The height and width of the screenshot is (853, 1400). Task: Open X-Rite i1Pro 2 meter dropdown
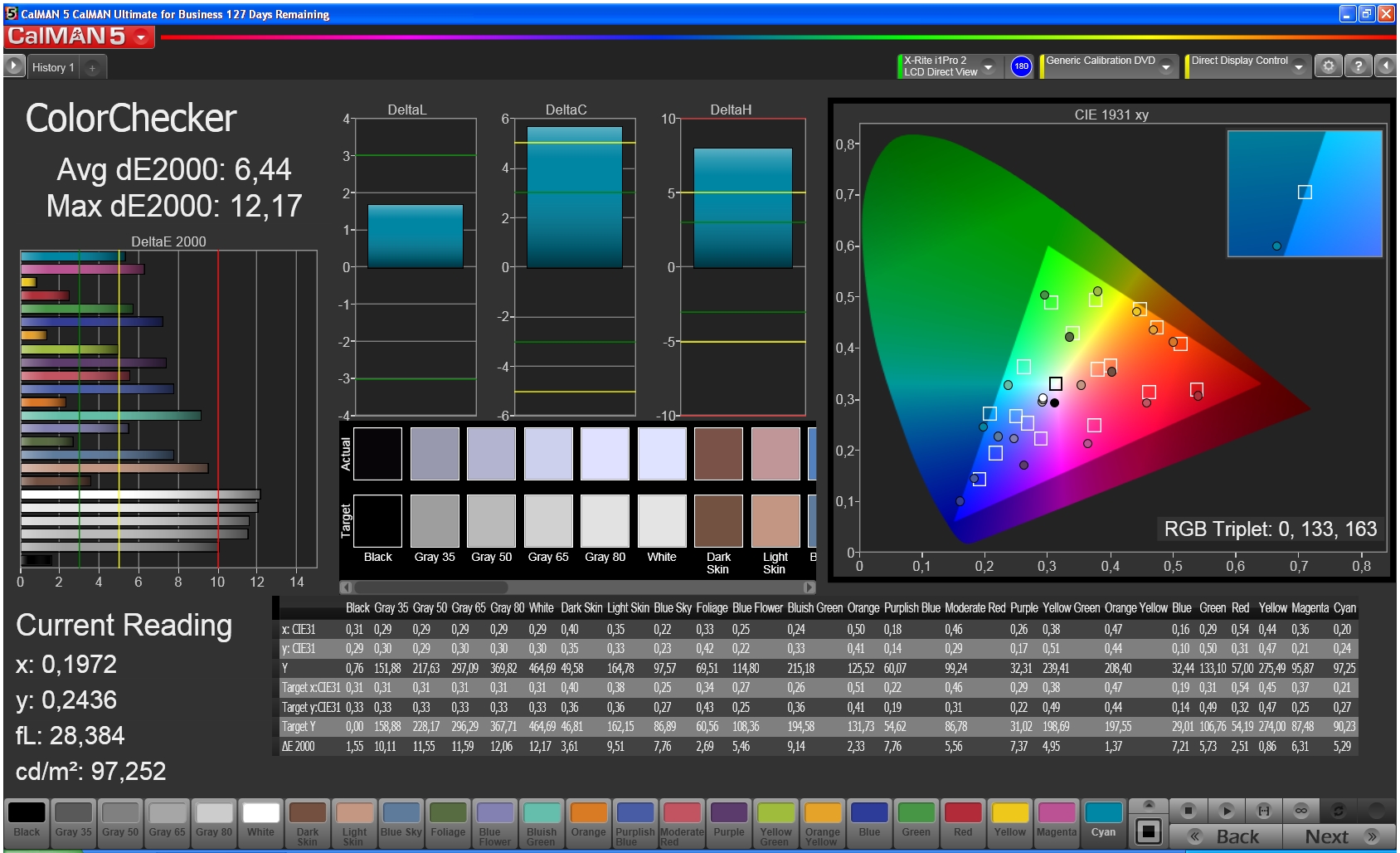coord(988,66)
